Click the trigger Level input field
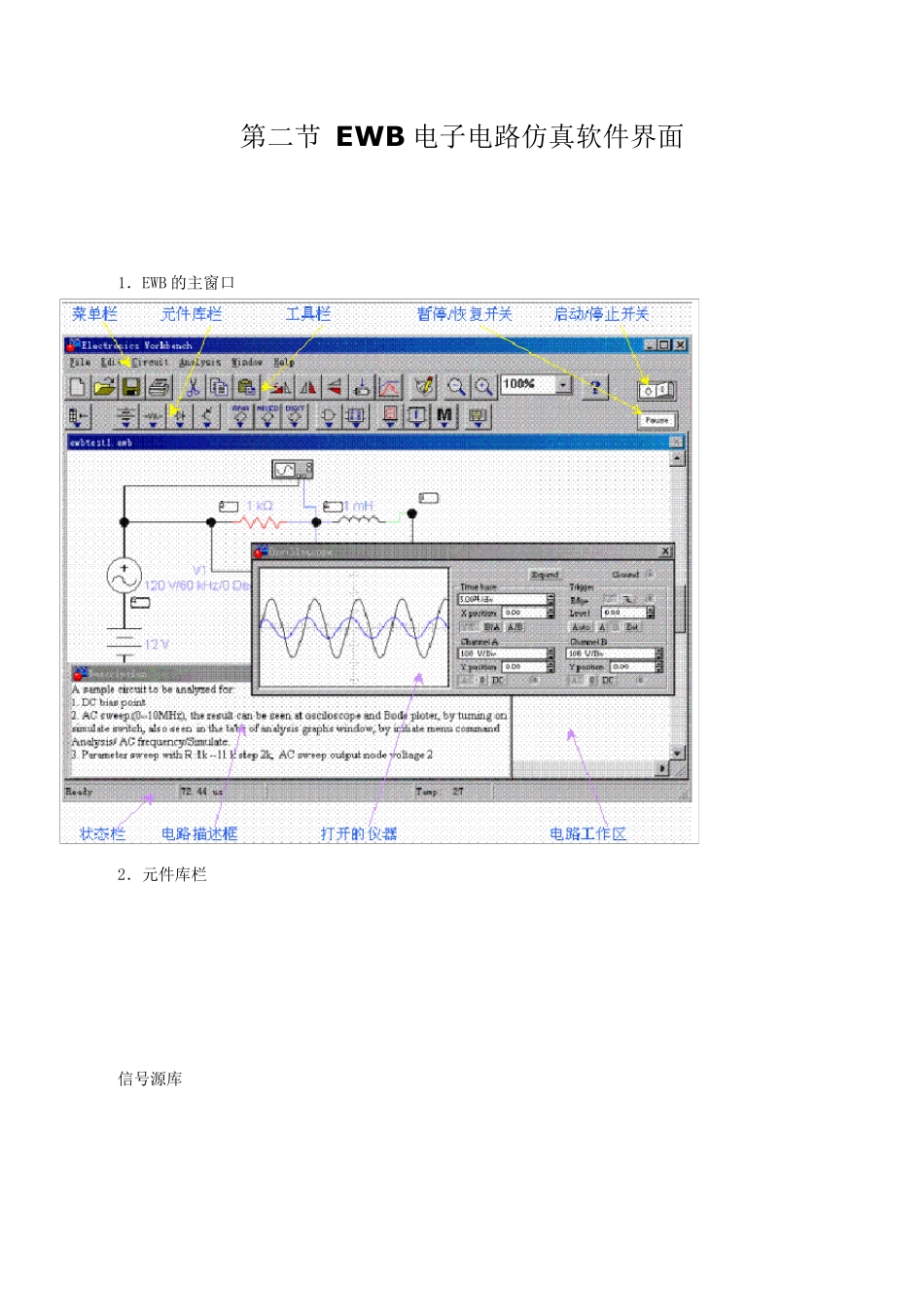 click(623, 613)
